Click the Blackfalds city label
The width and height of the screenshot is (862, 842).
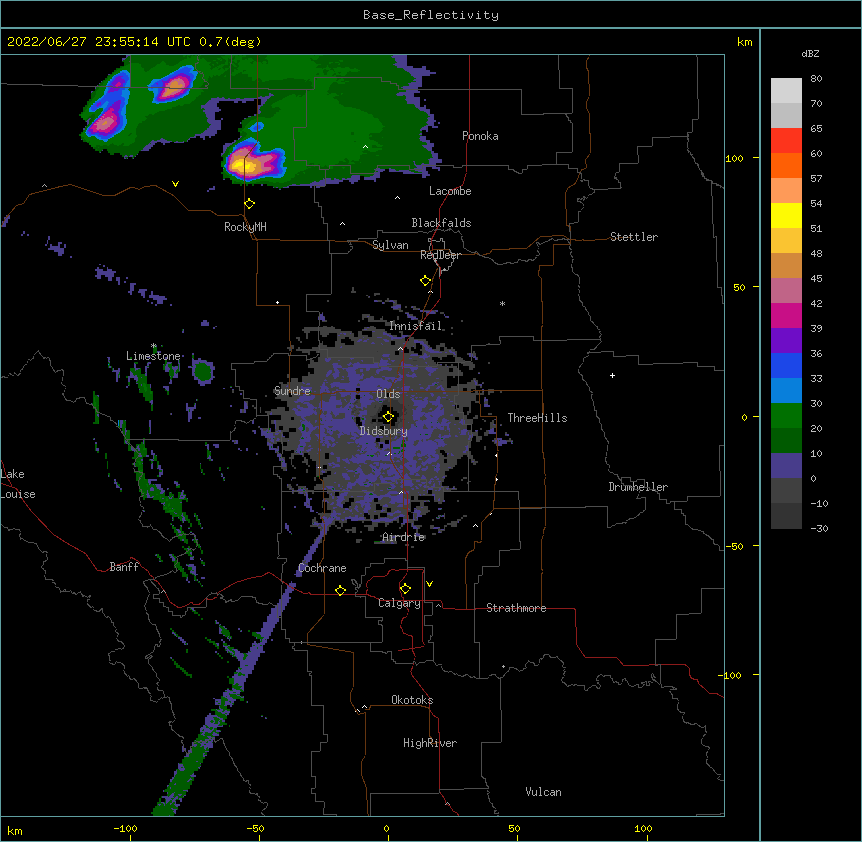441,223
